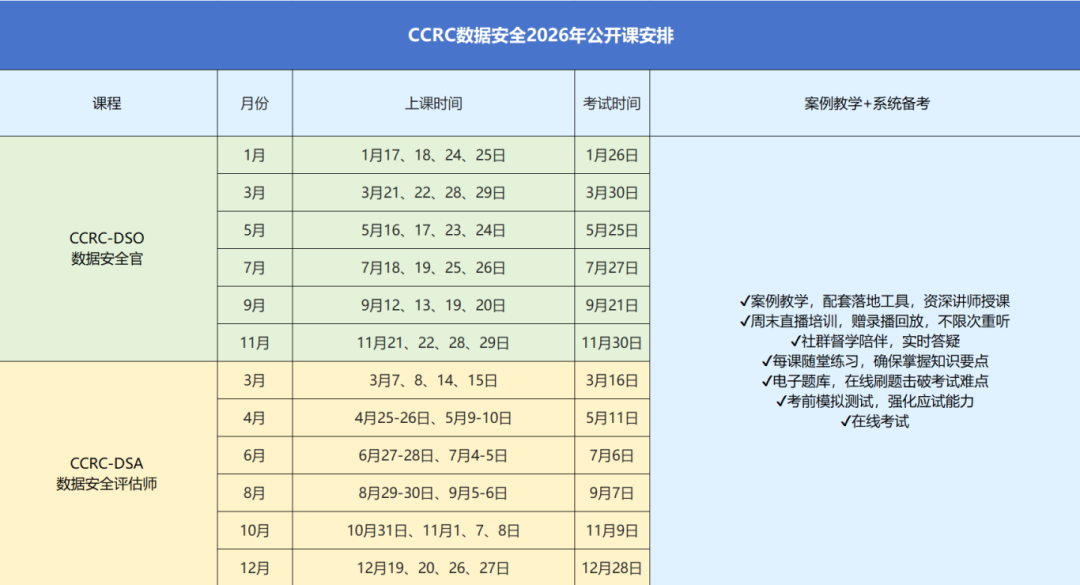Select the 3月30日 exam date cell
This screenshot has height=585, width=1080.
(612, 192)
